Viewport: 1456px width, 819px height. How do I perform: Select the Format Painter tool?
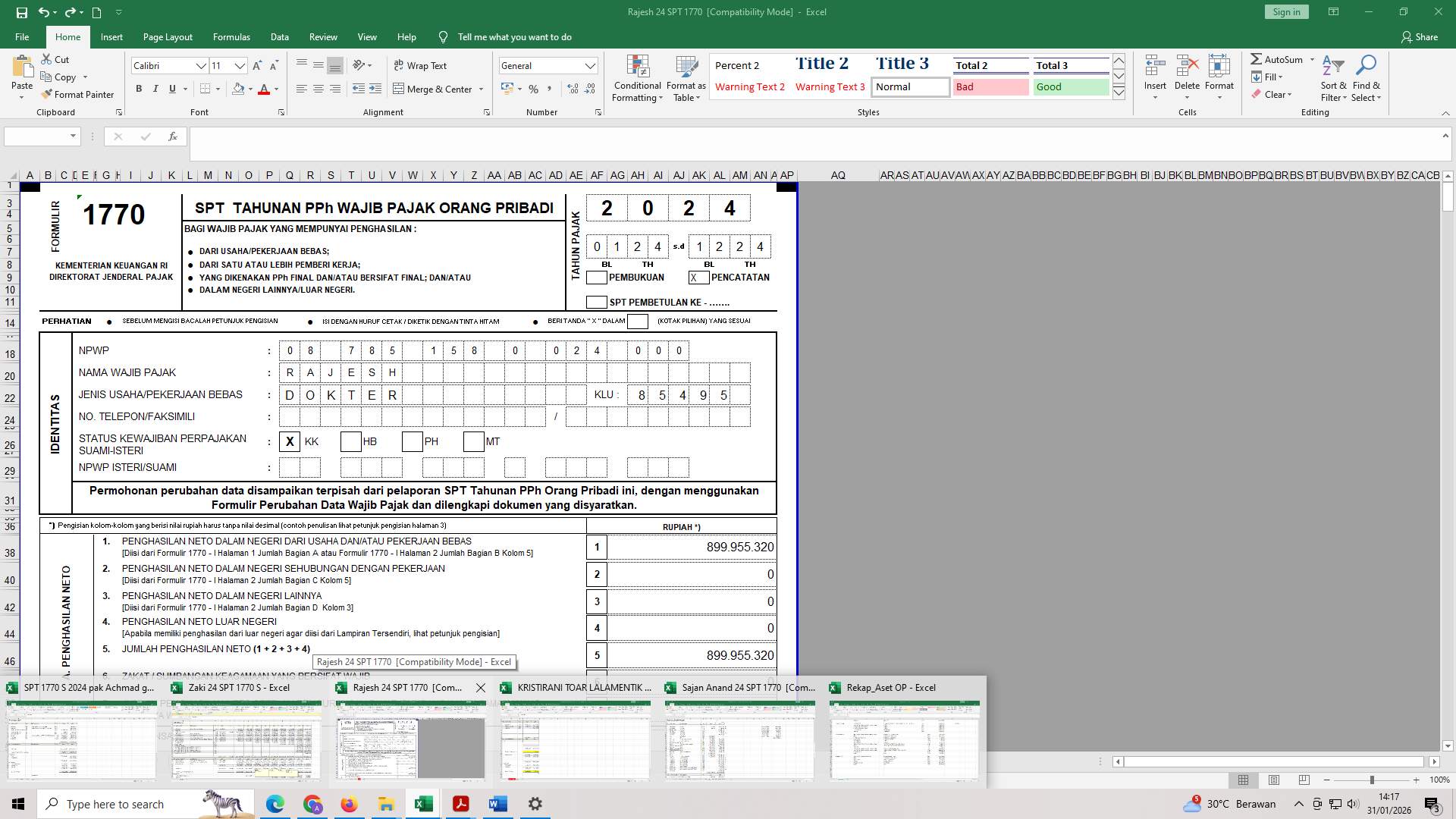pos(78,94)
